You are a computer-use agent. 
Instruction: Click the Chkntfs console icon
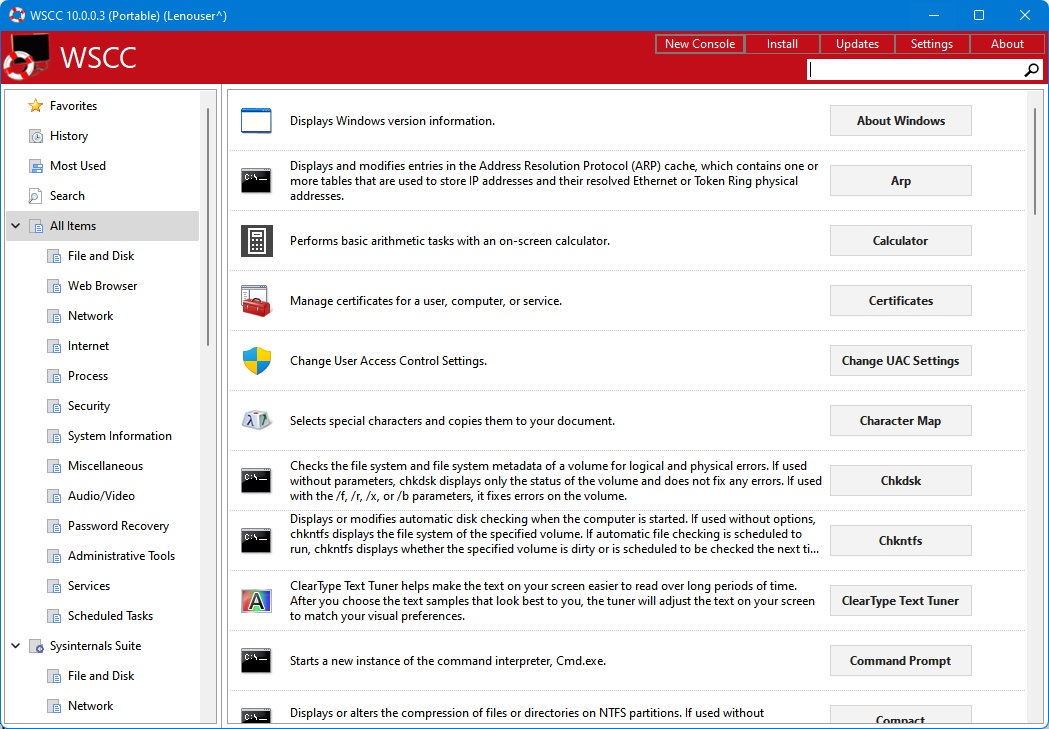tap(256, 540)
